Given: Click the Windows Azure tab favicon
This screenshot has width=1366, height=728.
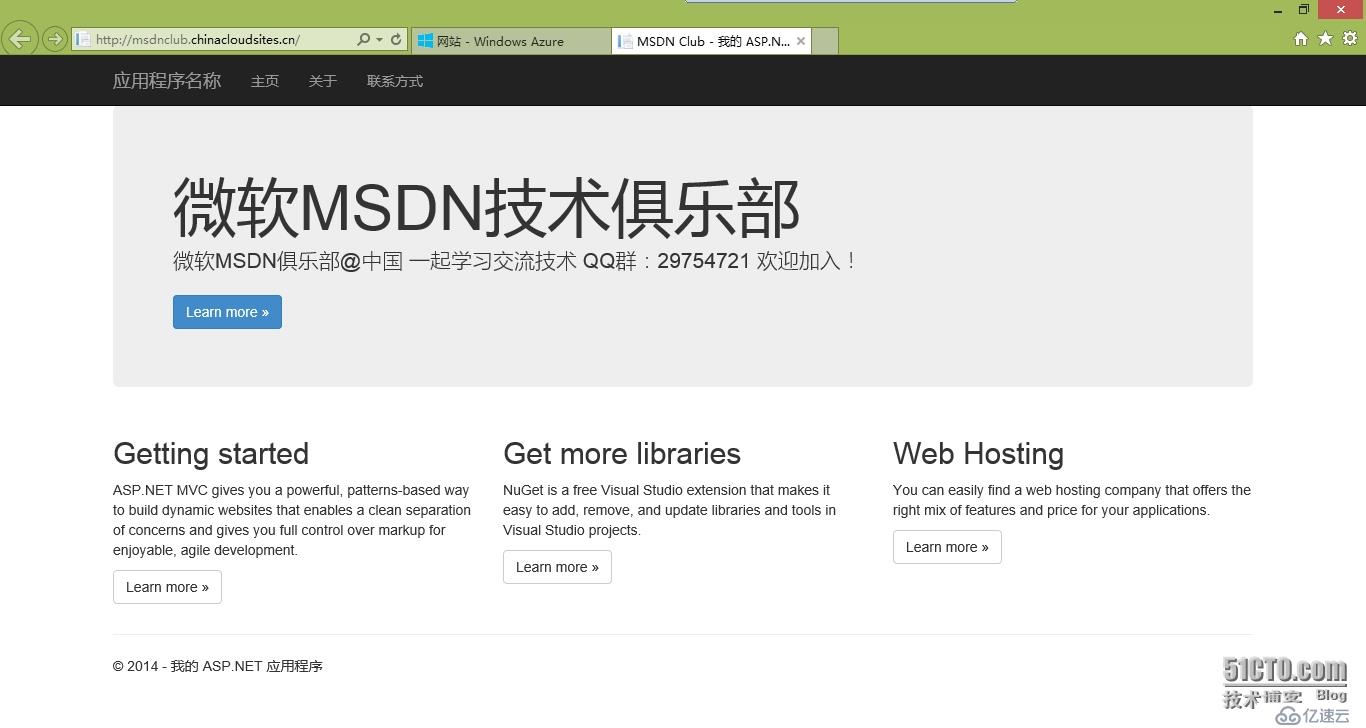Looking at the screenshot, I should click(x=425, y=41).
